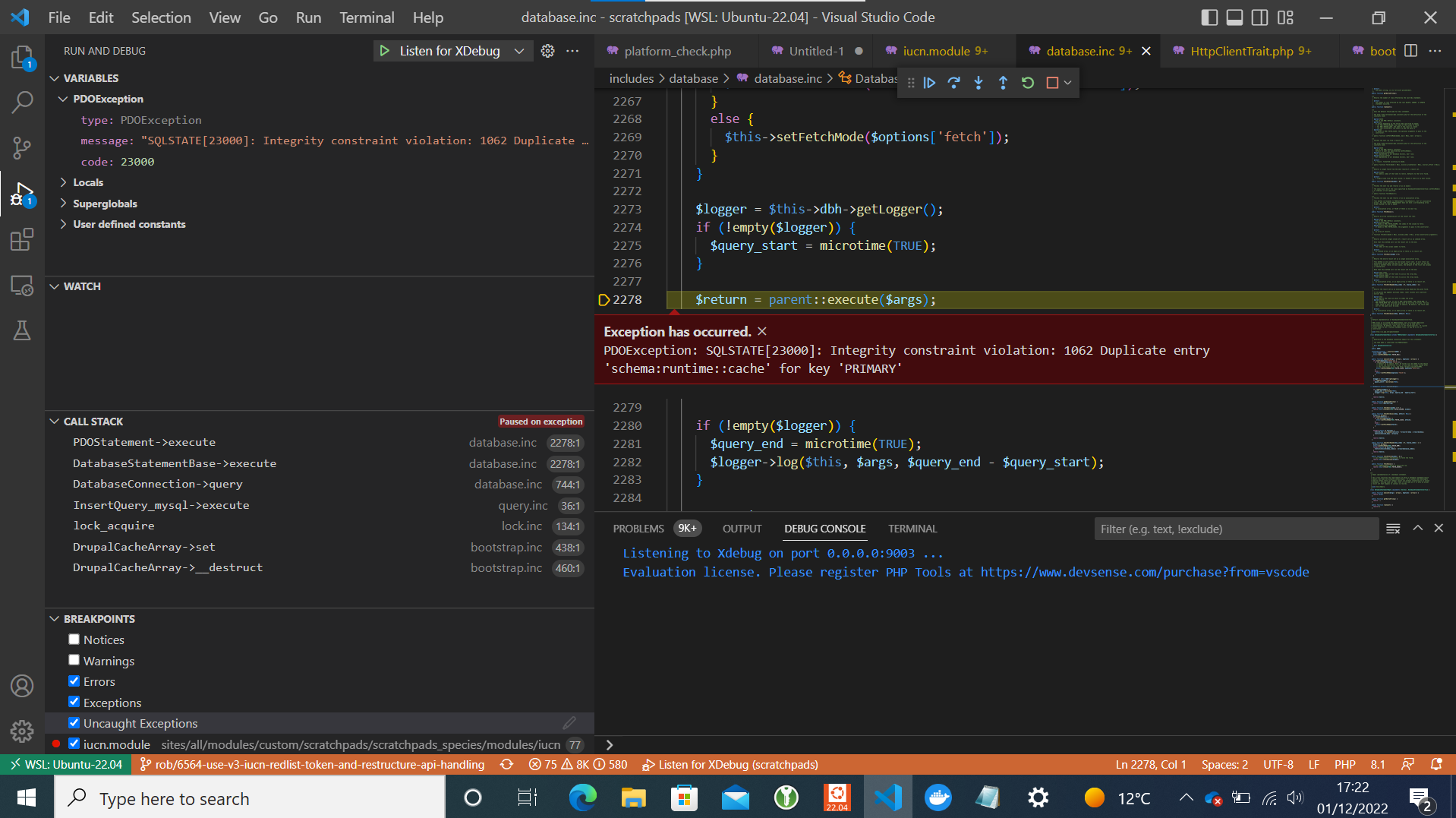Step over the current line
This screenshot has height=818, width=1456.
click(x=953, y=82)
